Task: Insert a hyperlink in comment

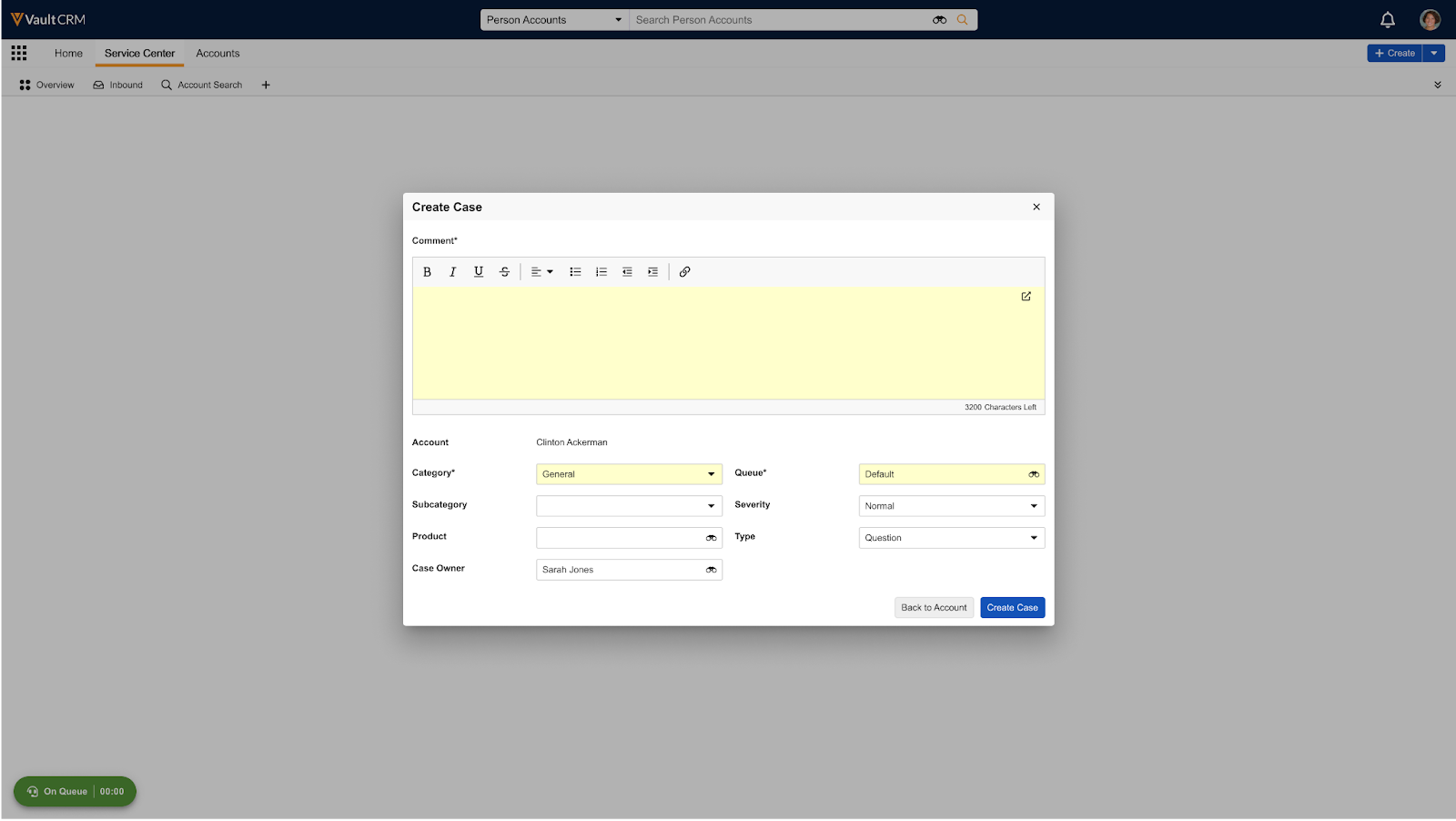Action: [685, 272]
